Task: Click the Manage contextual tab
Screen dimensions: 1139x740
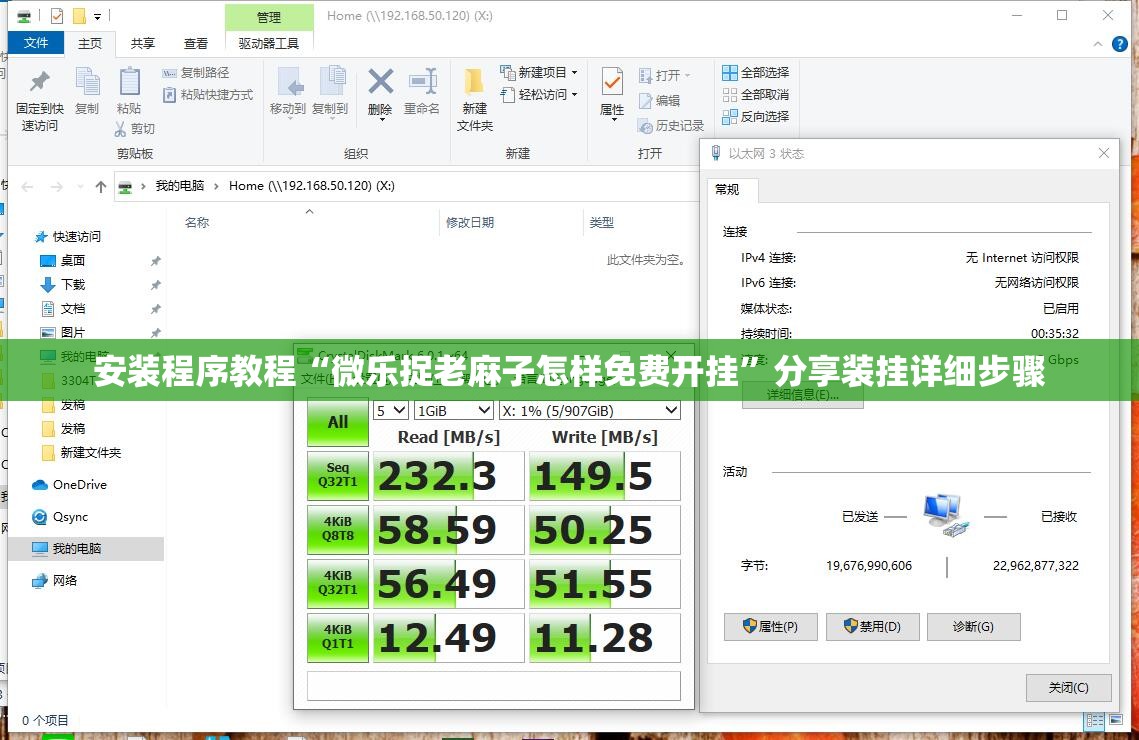Action: [x=269, y=17]
